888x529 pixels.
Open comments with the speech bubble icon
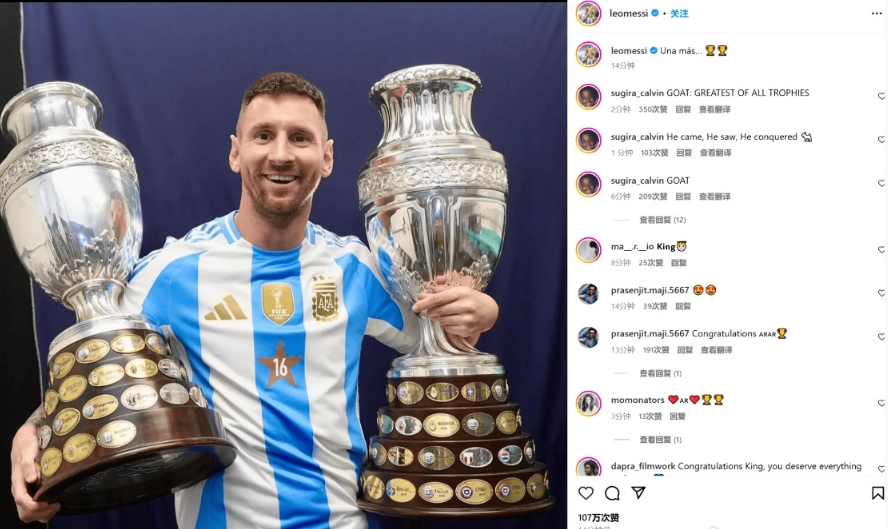[x=612, y=493]
